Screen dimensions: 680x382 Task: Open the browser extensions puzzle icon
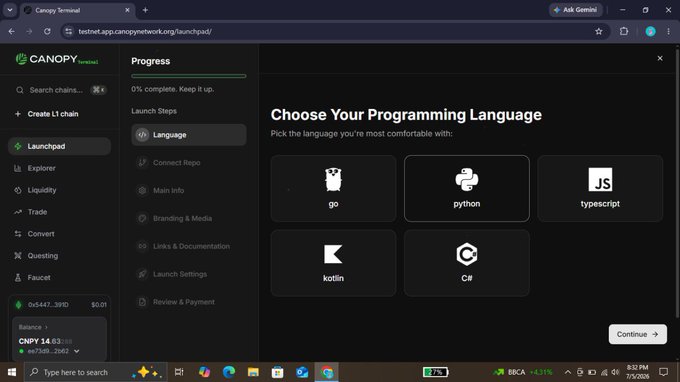(x=624, y=31)
